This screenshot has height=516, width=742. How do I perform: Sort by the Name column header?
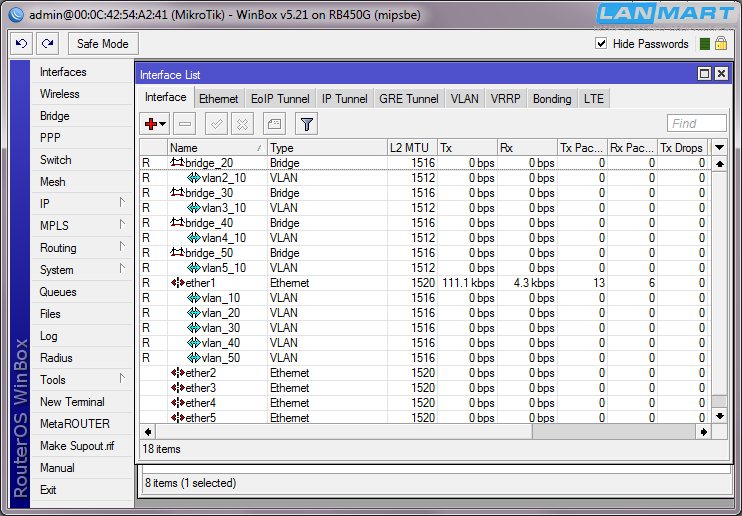218,148
